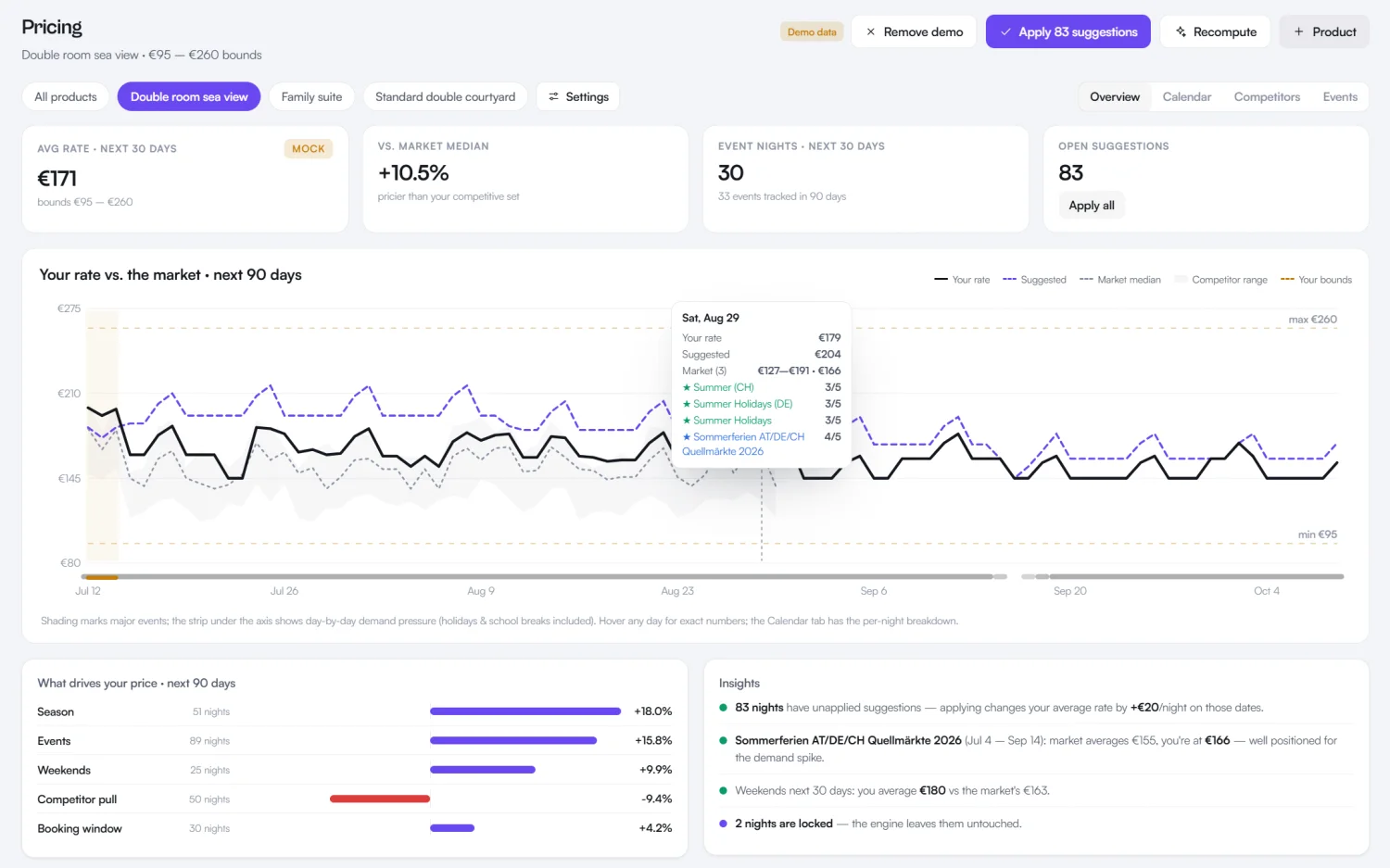Screen dimensions: 1390x868
Task: Click the max €260 bound label
Action: (x=1312, y=320)
